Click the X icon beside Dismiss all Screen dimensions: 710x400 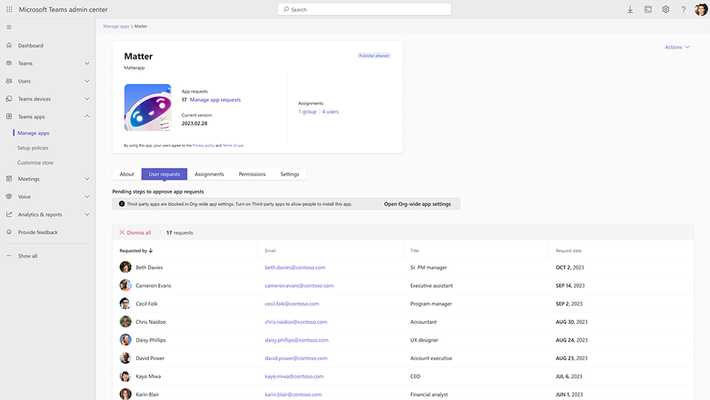pos(122,232)
